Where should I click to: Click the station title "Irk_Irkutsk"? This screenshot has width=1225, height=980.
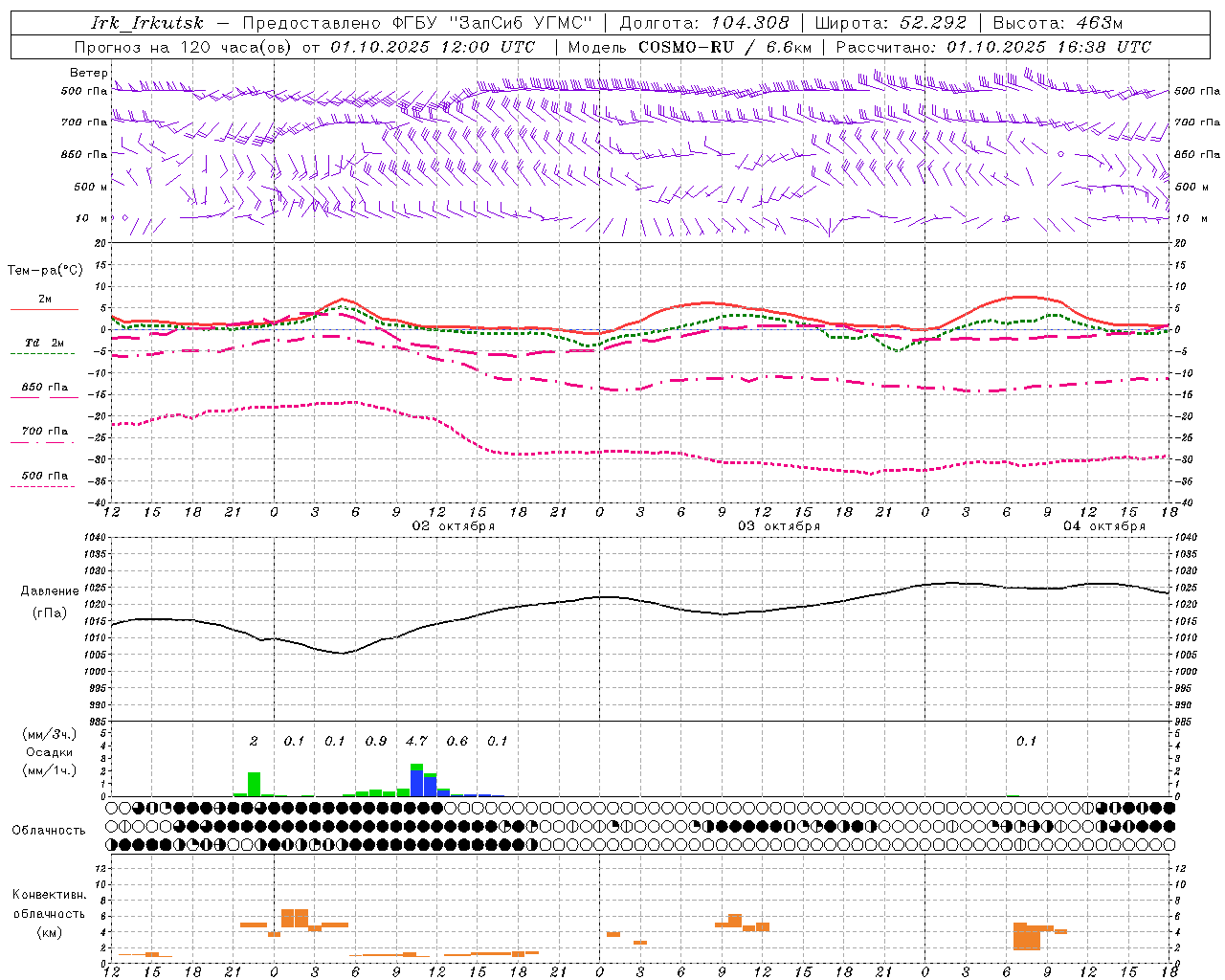click(x=147, y=23)
